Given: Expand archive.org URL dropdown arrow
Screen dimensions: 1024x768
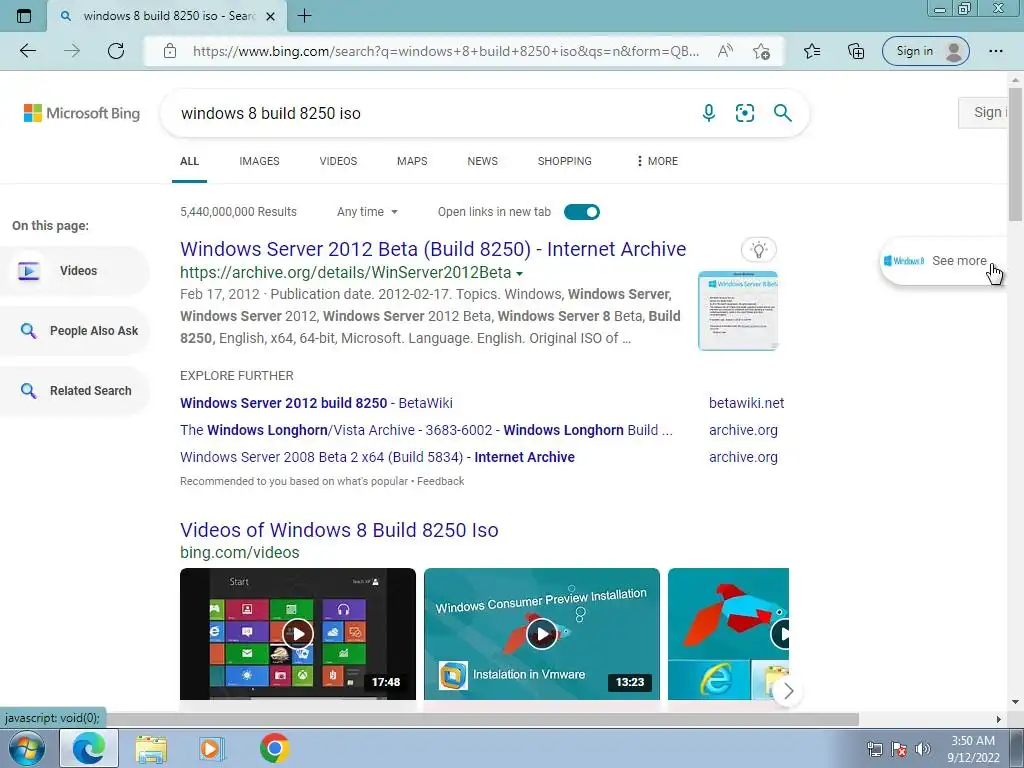Looking at the screenshot, I should pos(520,274).
